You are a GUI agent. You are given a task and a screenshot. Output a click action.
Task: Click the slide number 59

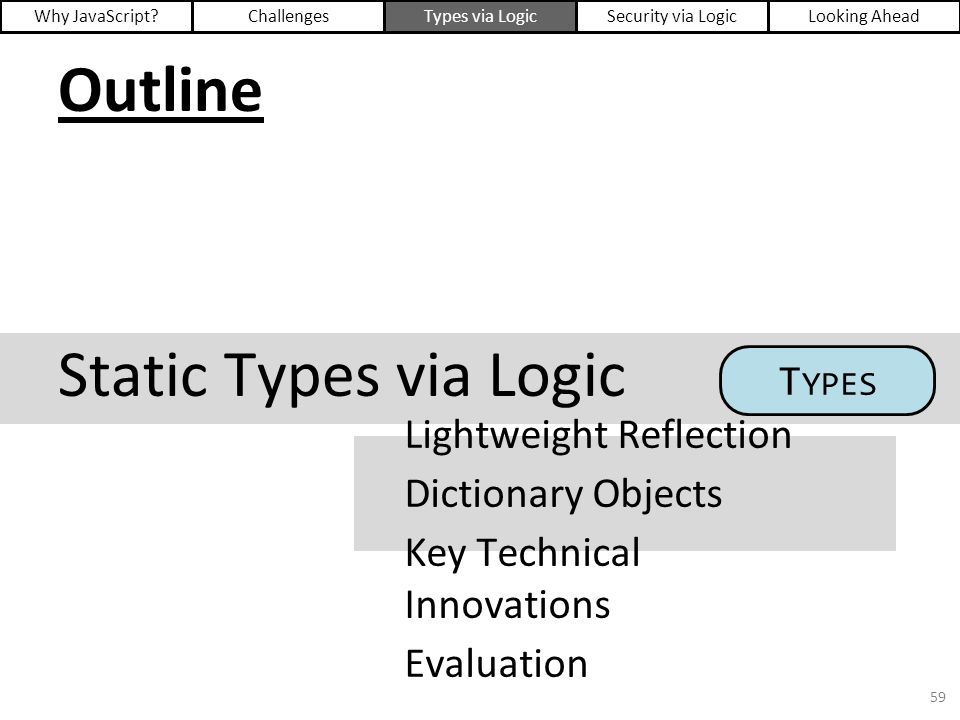tap(937, 697)
